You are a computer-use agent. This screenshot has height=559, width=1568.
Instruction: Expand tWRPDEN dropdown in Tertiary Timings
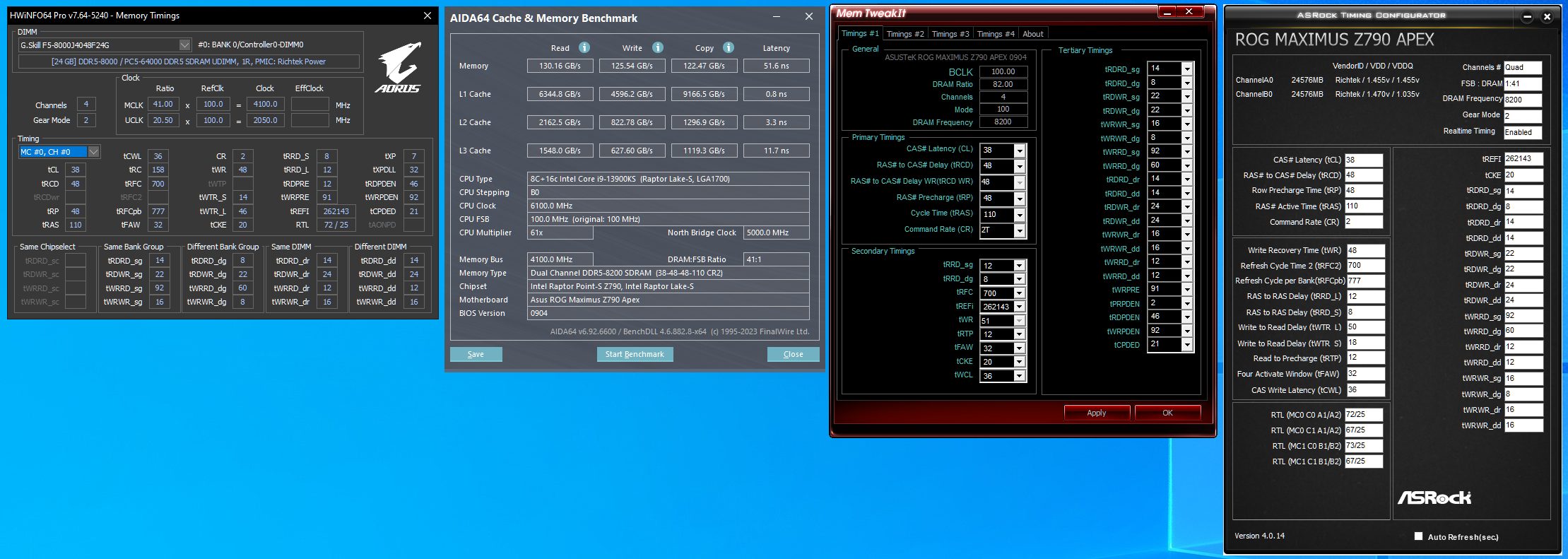point(1187,331)
